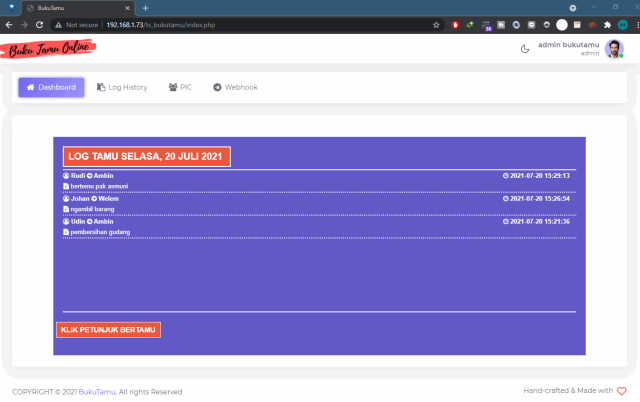Image resolution: width=640 pixels, height=402 pixels.
Task: Click timestamp 2021-07-20 15:21:36
Action: coord(540,222)
